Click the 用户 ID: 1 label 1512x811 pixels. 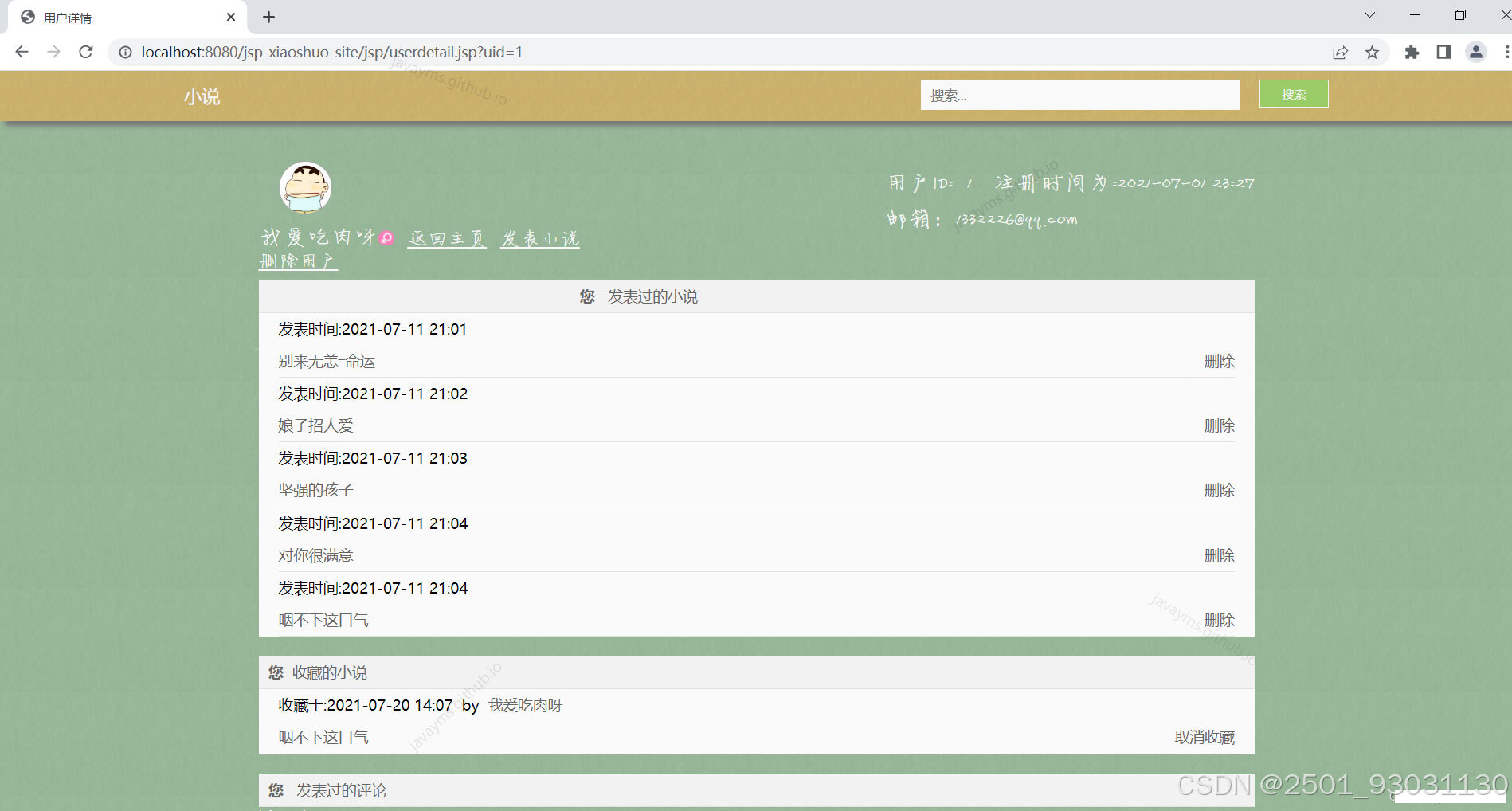(930, 183)
